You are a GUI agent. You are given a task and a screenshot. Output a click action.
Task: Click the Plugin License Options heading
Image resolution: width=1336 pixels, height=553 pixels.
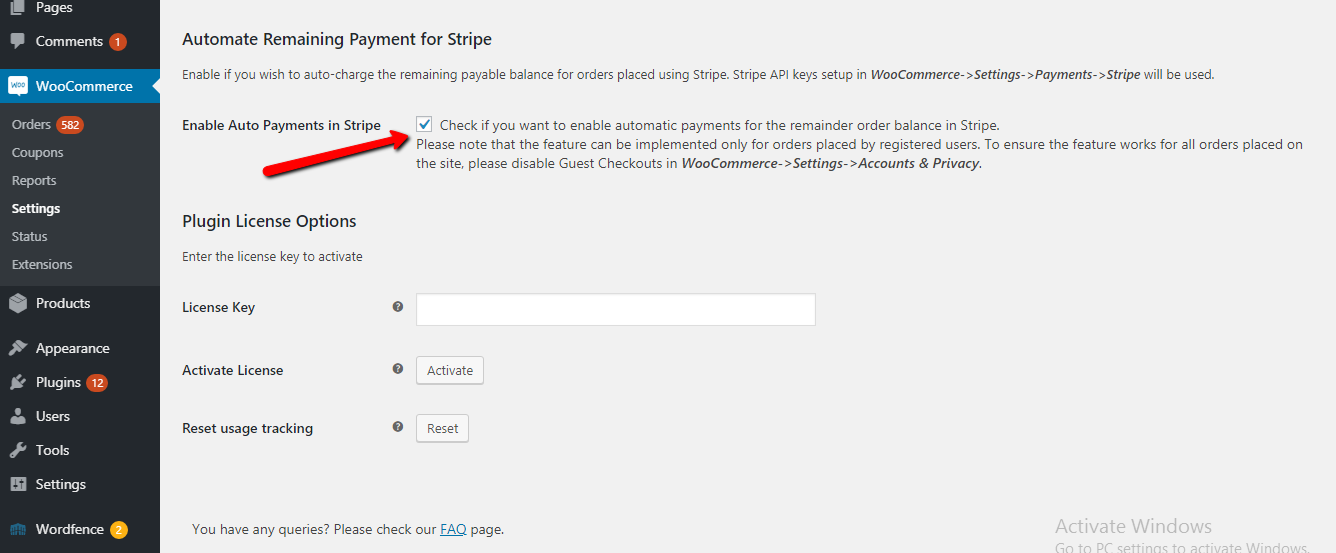(269, 221)
